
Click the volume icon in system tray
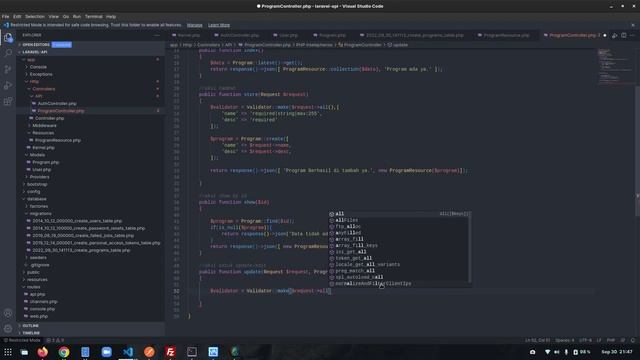(x=557, y=352)
